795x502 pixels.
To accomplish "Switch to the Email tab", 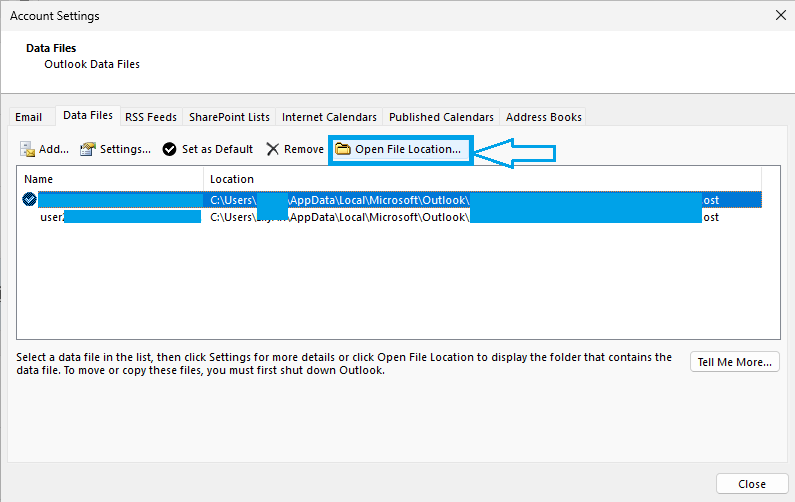I will coord(28,117).
